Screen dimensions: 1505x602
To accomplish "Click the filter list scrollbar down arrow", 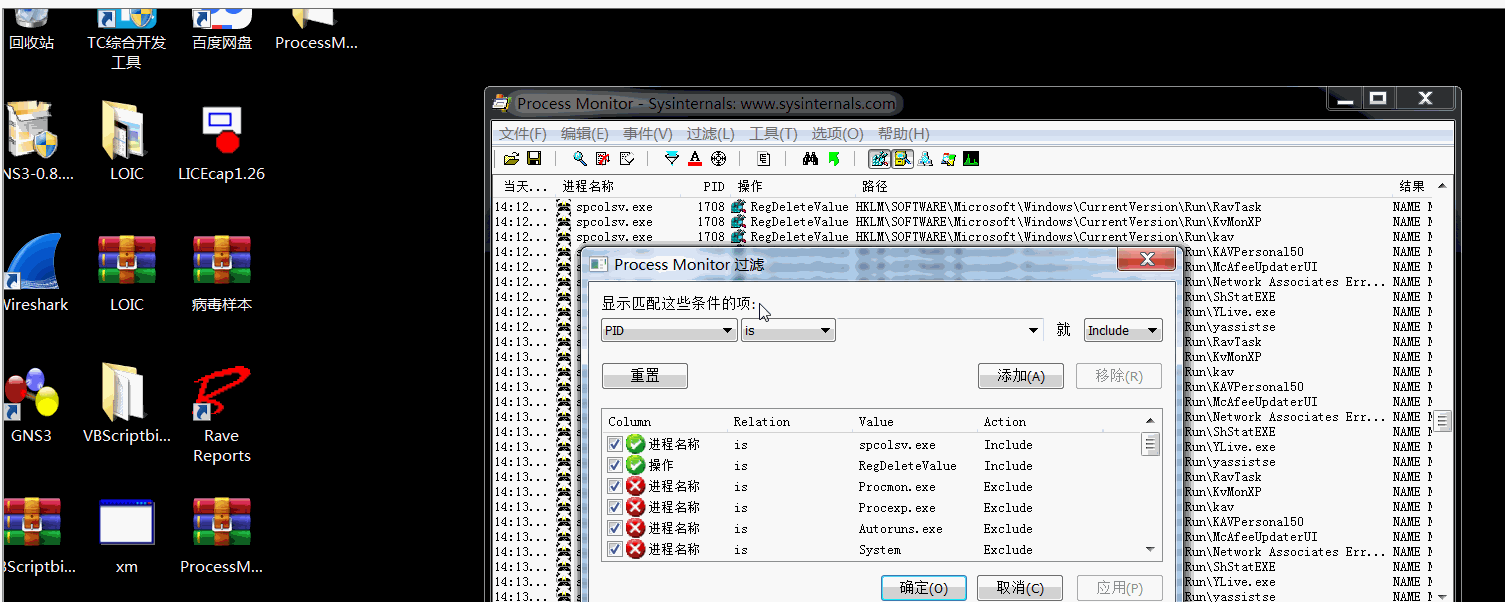I will click(x=1150, y=549).
